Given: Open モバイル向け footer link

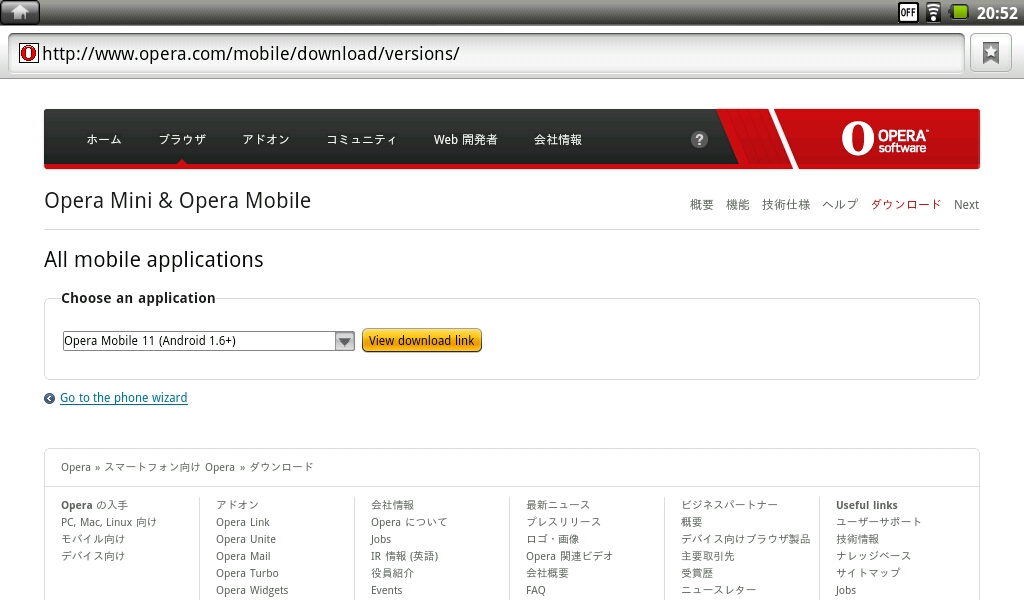Looking at the screenshot, I should (93, 539).
